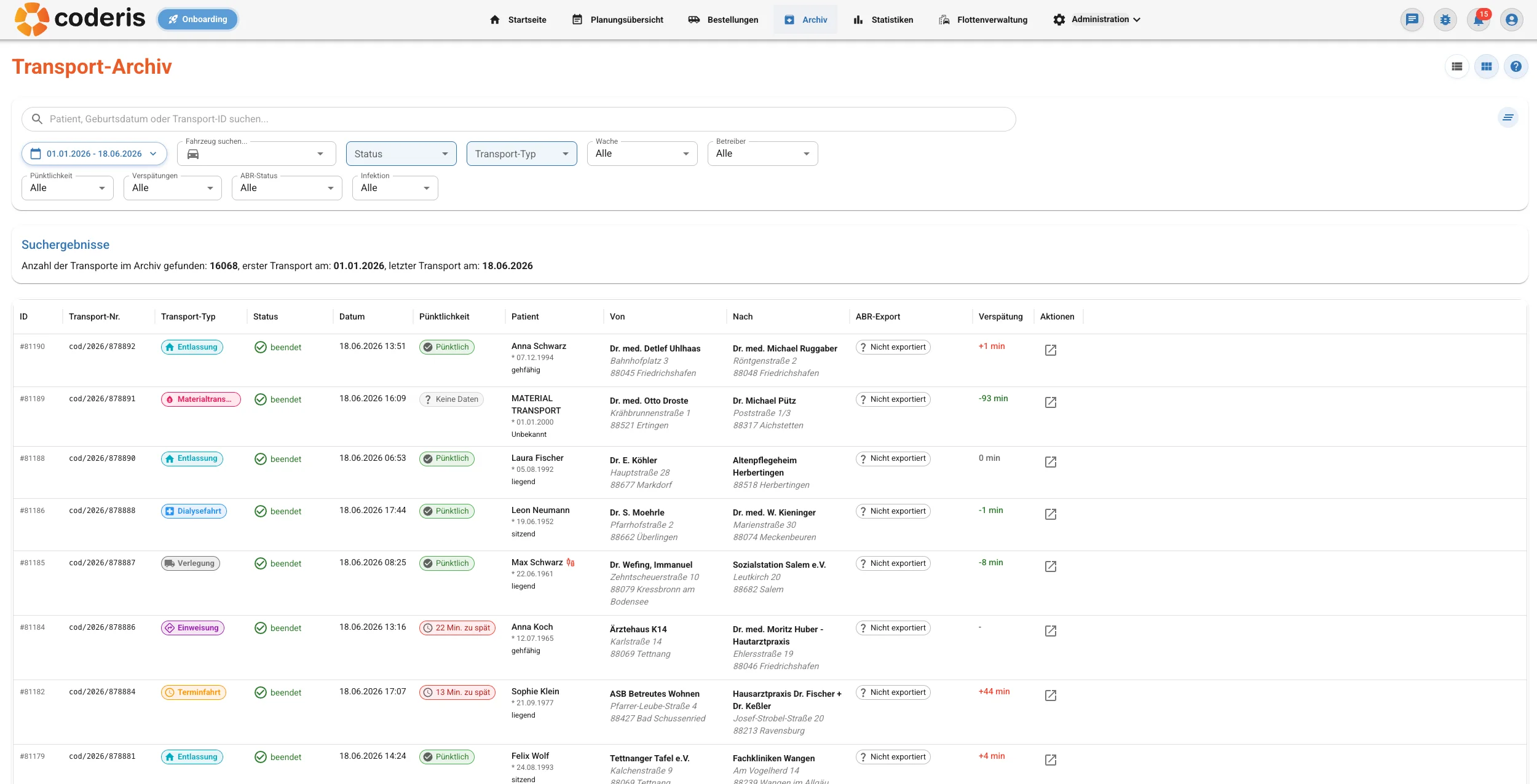
Task: Open the date range 01.01.2026 - 18.06.2026 picker
Action: coord(94,154)
